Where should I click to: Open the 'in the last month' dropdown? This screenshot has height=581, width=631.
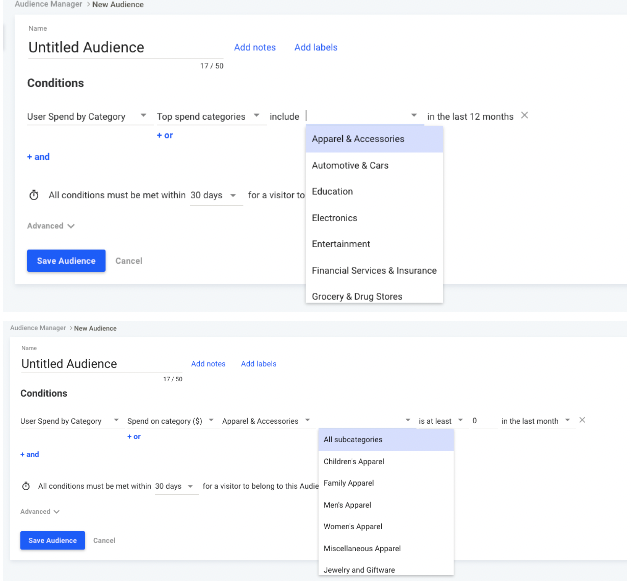coord(536,421)
